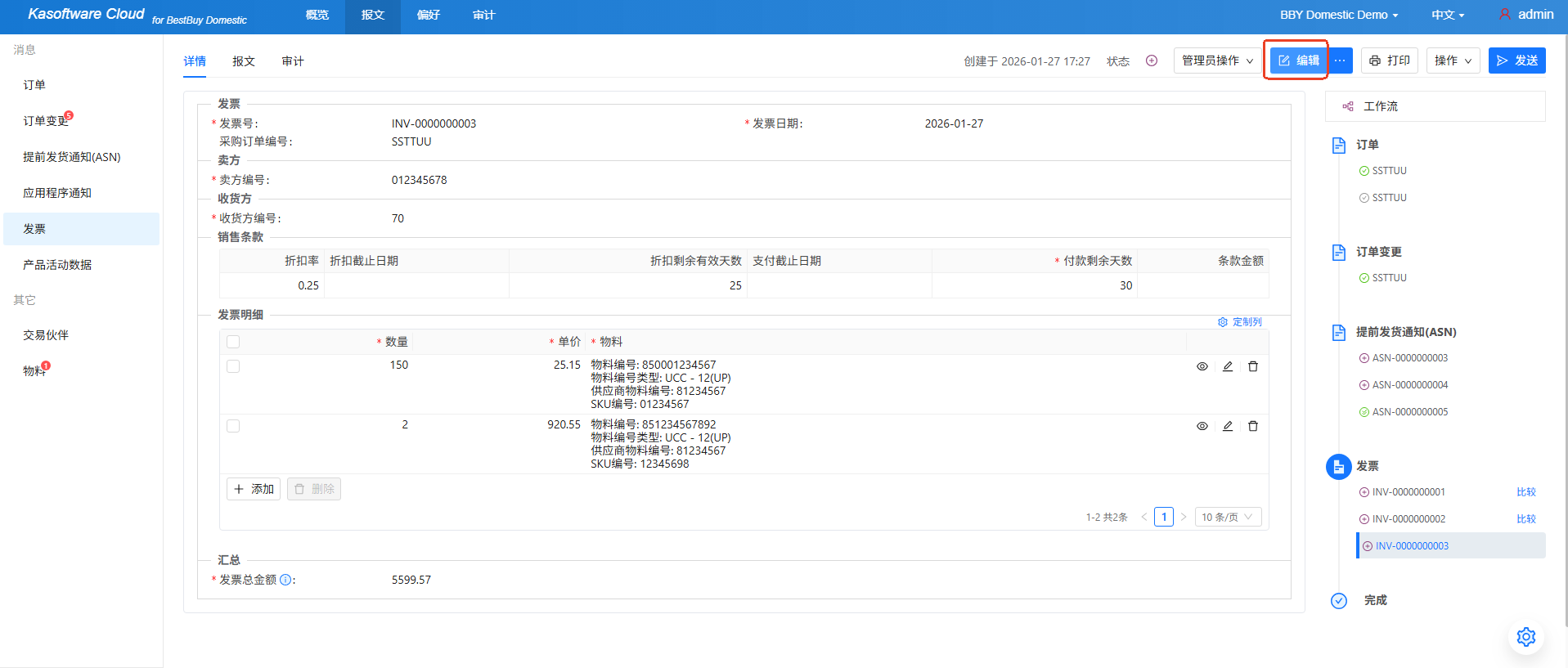Select page 1 in pagination
The width and height of the screenshot is (1568, 668).
point(1164,517)
